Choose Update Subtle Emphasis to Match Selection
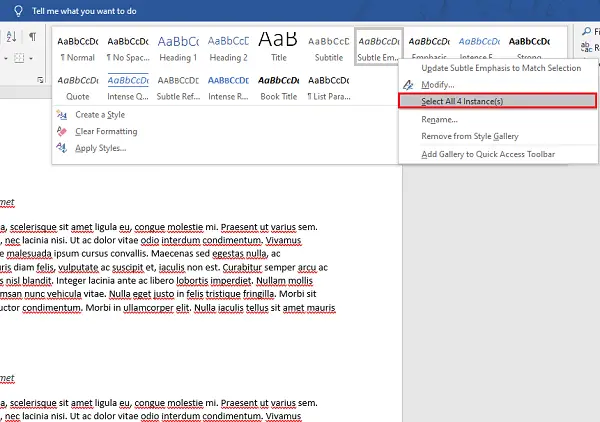 [x=501, y=68]
